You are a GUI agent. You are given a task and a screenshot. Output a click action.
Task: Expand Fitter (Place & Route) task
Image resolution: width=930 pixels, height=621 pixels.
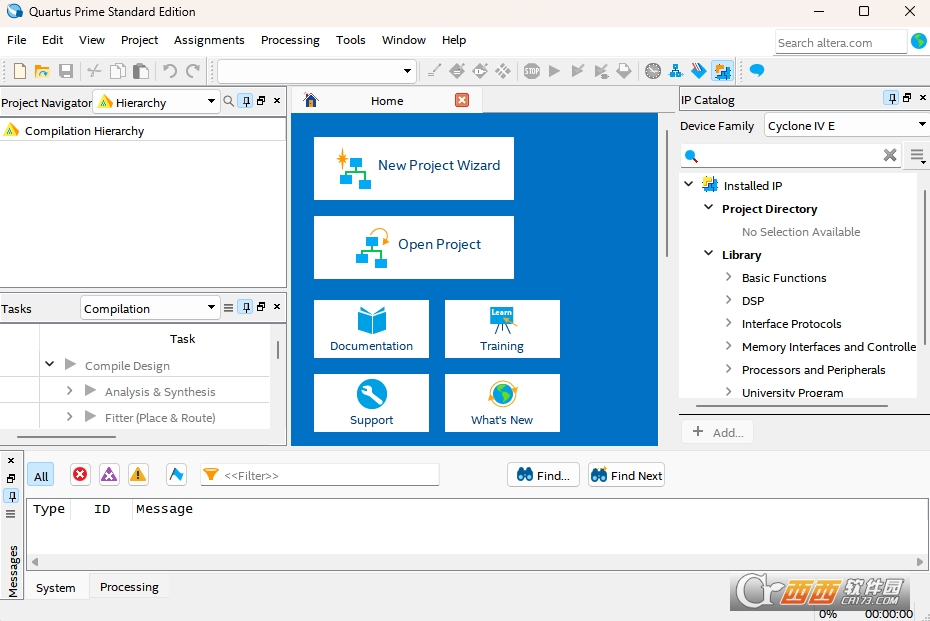[69, 417]
